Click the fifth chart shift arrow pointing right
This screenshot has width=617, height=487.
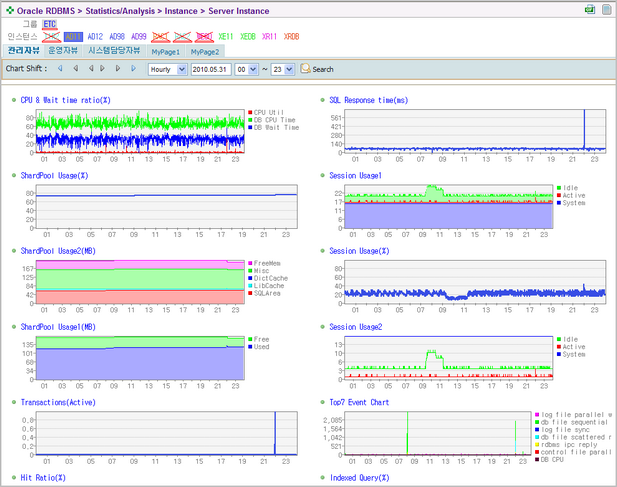(x=118, y=68)
